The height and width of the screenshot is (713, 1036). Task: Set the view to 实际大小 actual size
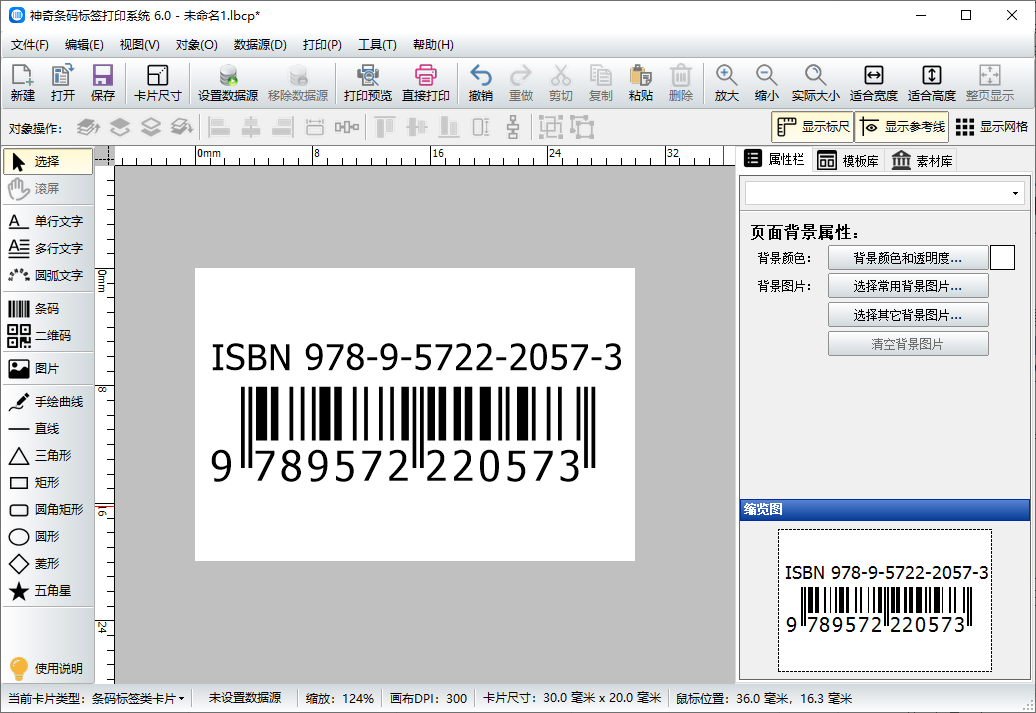815,83
